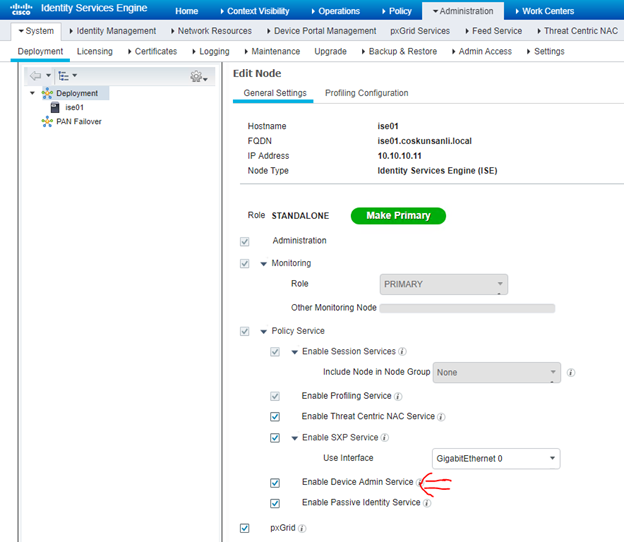Viewport: 624px width, 542px height.
Task: Show info for Enable Session Services
Action: 402,352
